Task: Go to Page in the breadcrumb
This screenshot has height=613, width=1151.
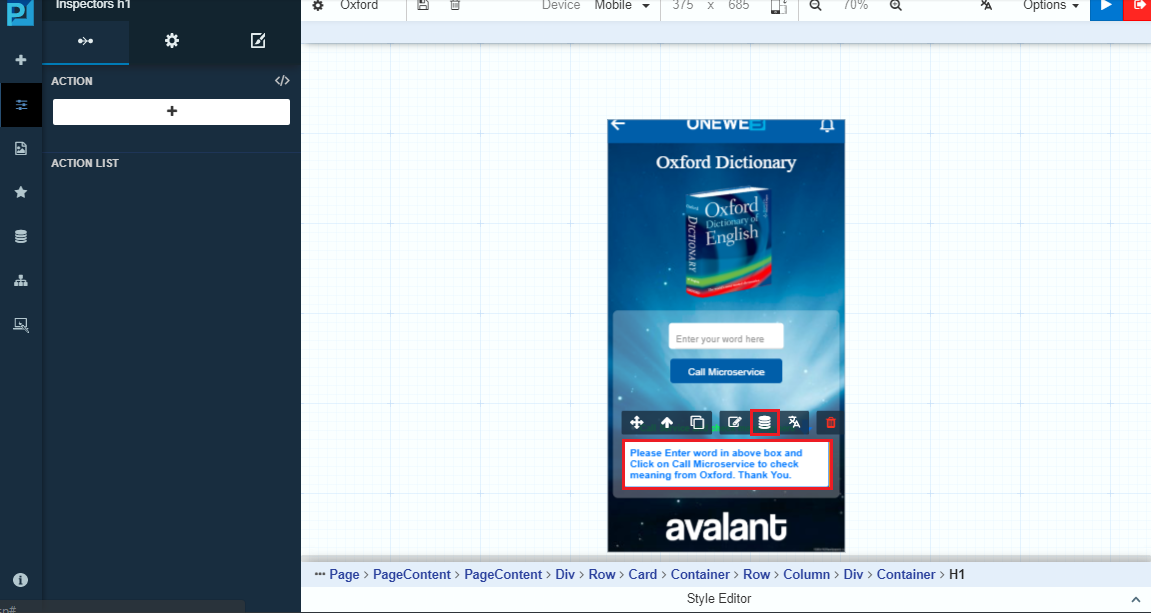Action: tap(344, 574)
